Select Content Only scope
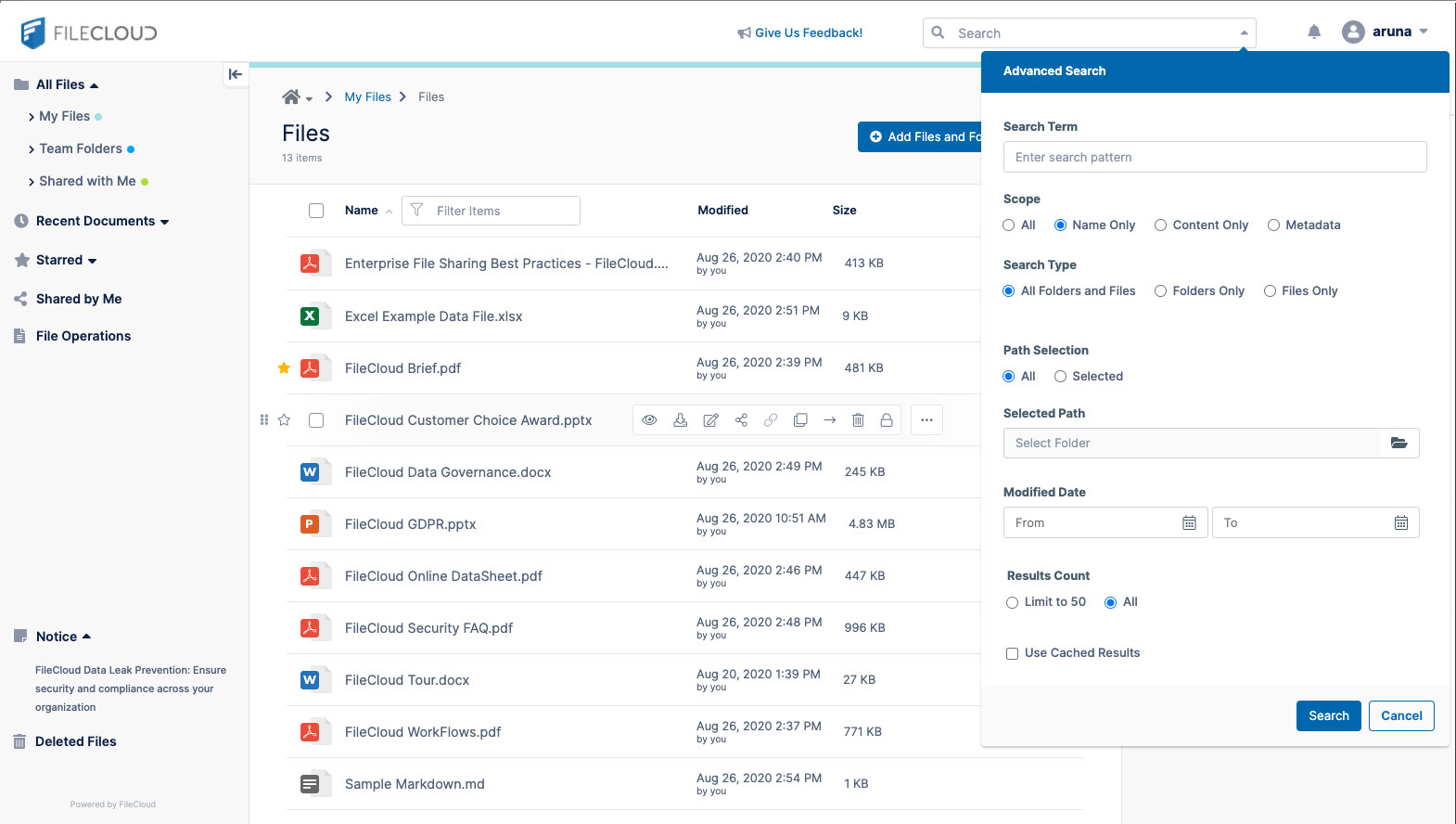The width and height of the screenshot is (1456, 824). coord(1160,225)
